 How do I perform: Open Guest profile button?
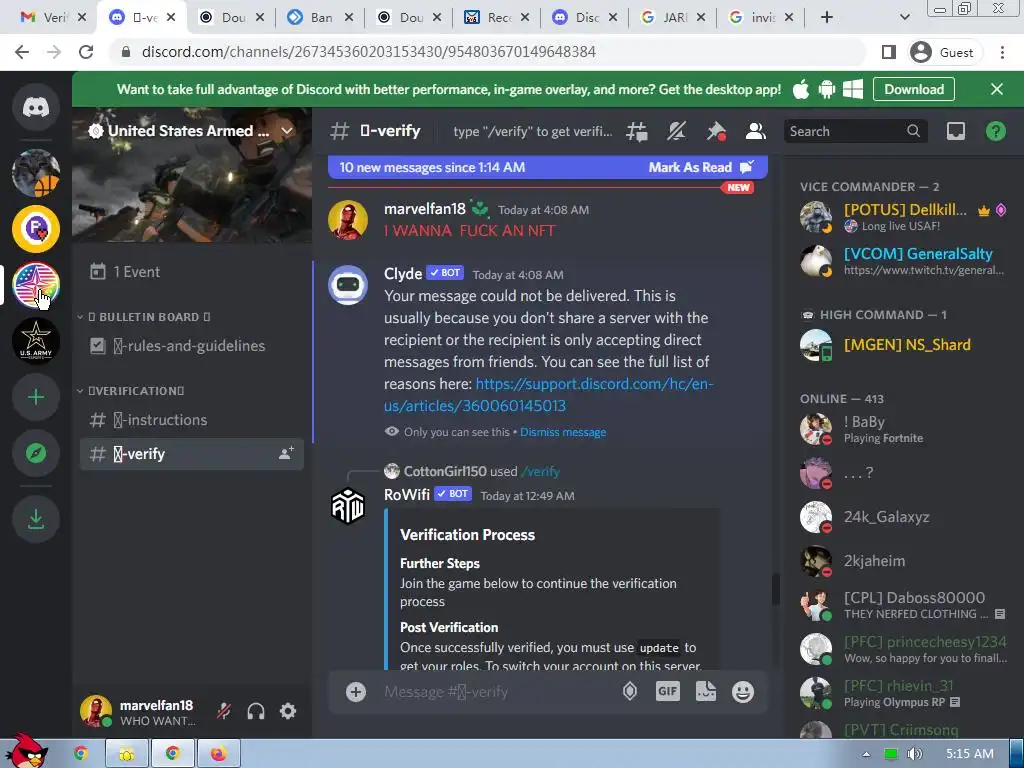(x=943, y=52)
